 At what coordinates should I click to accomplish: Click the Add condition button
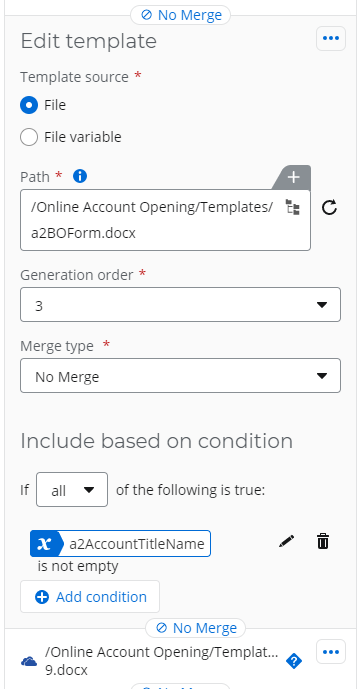(90, 597)
